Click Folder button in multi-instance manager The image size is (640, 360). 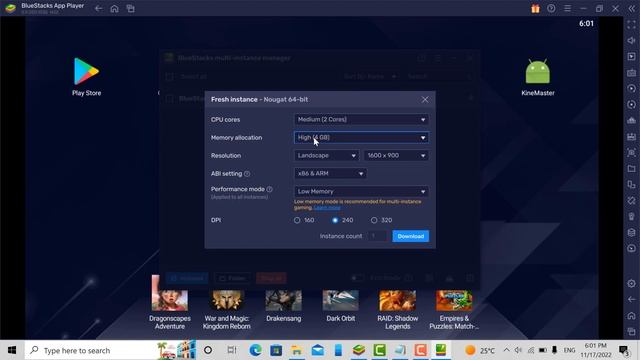coord(233,278)
